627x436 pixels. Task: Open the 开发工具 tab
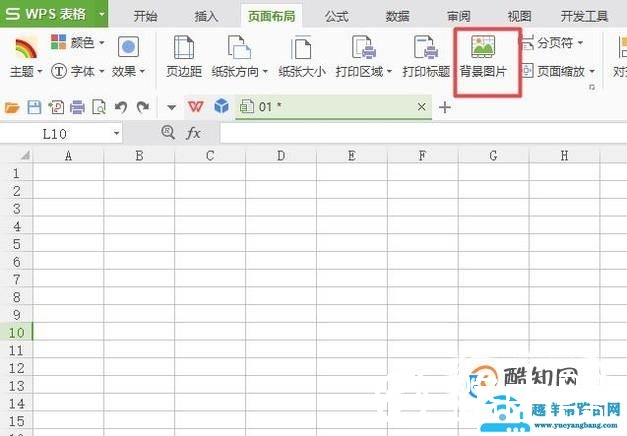coord(584,16)
